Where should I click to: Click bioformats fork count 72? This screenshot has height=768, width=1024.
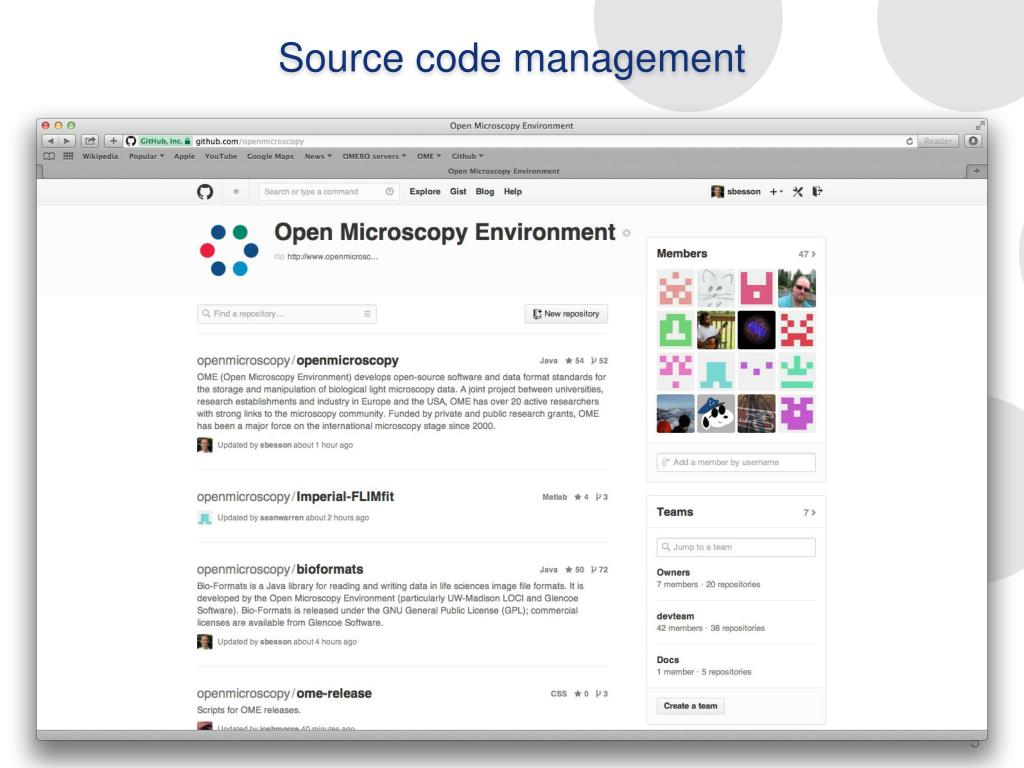click(x=599, y=569)
